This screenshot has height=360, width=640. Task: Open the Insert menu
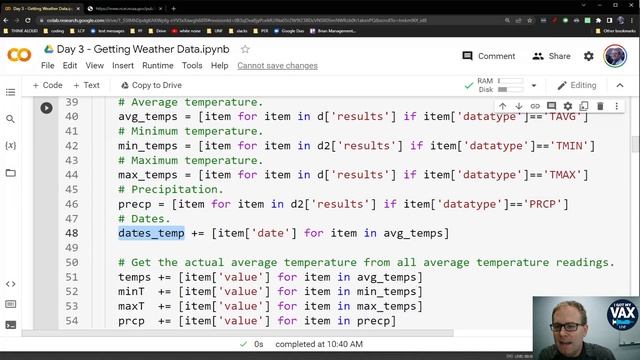123,66
